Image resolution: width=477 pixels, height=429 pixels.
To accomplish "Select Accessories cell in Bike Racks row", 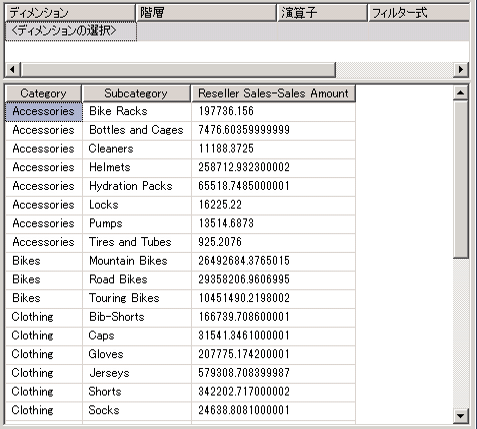I will 44,112.
